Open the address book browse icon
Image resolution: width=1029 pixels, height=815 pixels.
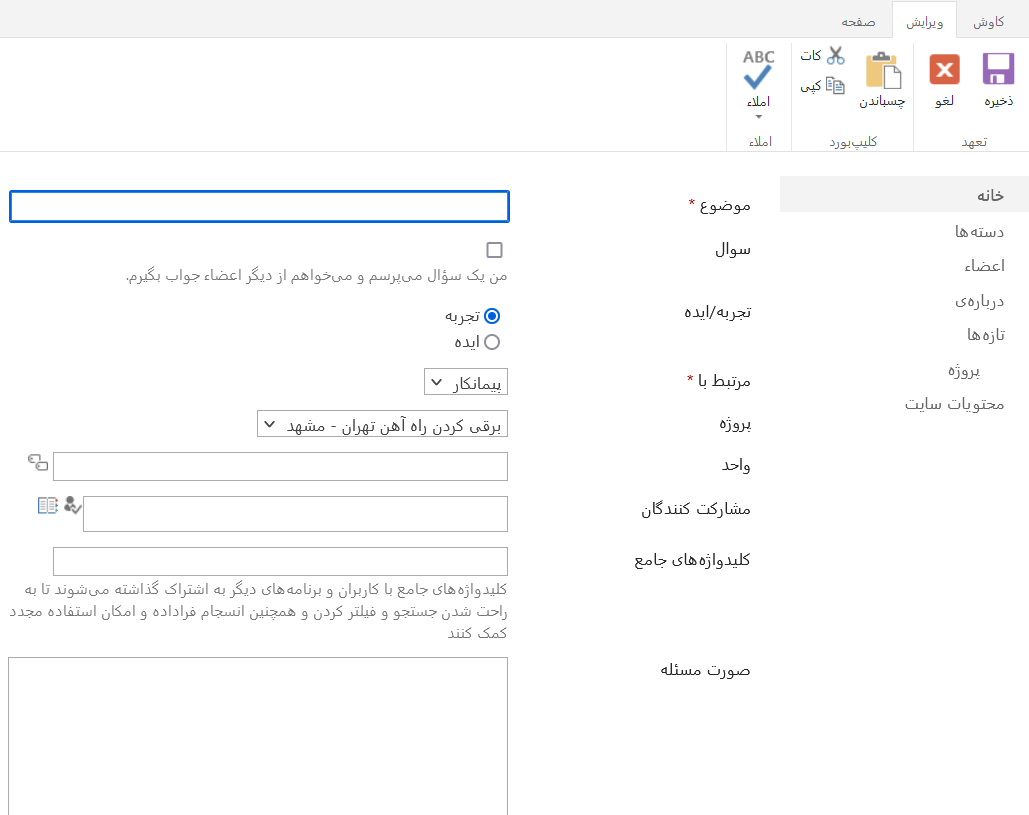click(x=48, y=505)
